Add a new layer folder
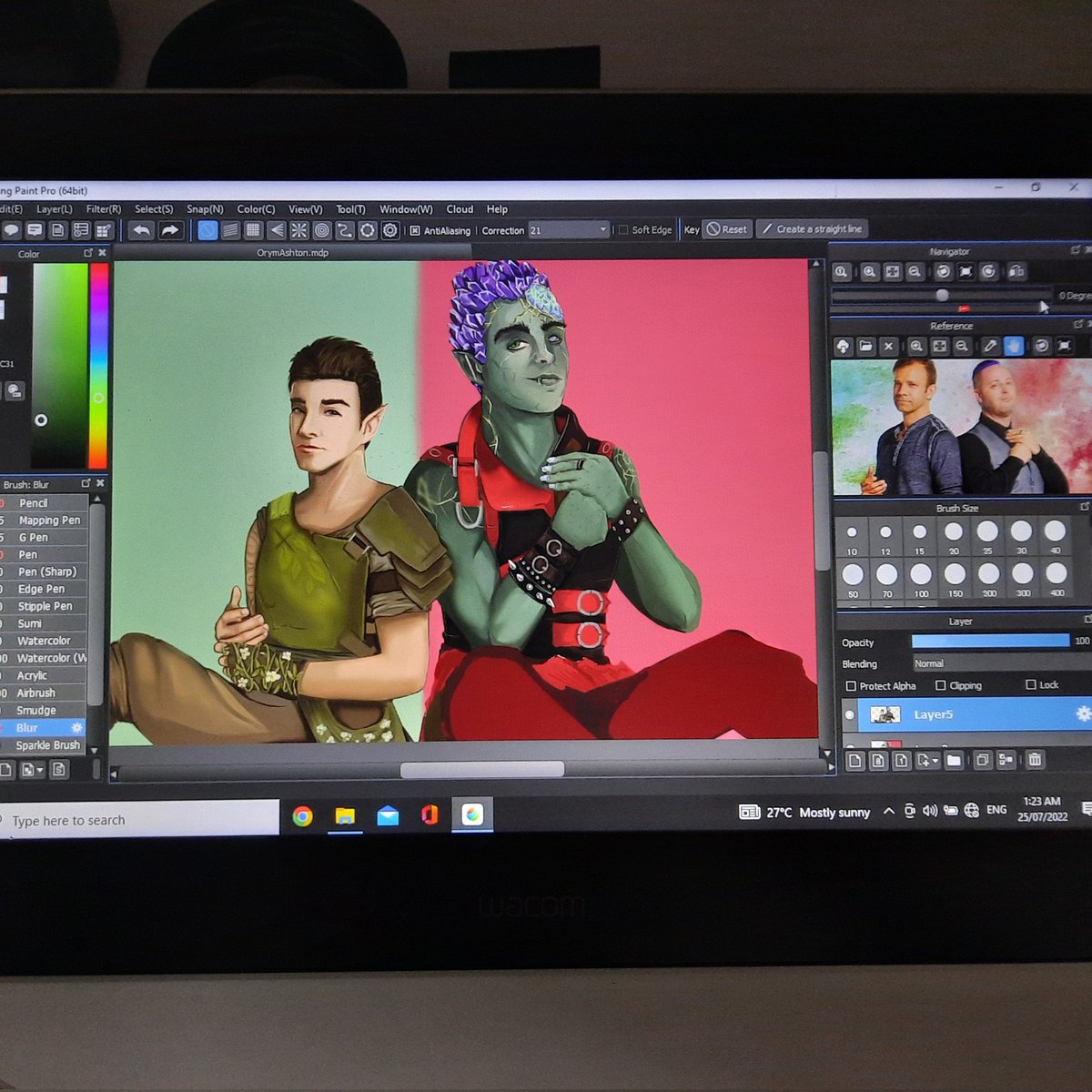This screenshot has width=1092, height=1092. click(954, 760)
